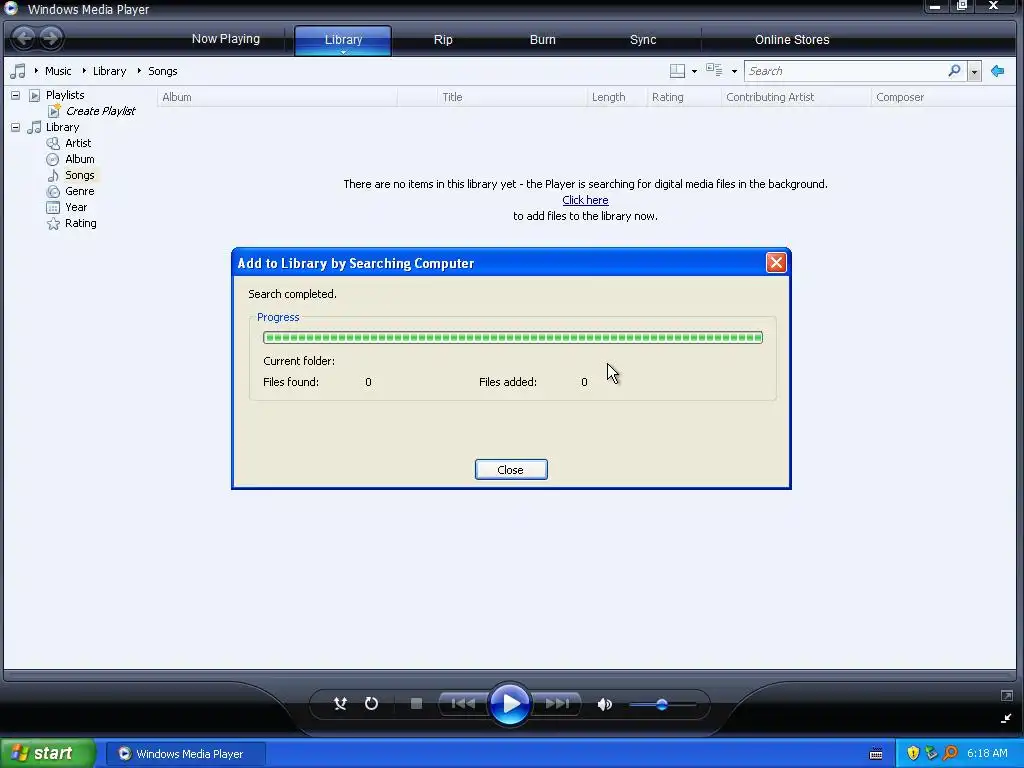Click the security shield tray icon
The height and width of the screenshot is (768, 1024).
click(913, 754)
